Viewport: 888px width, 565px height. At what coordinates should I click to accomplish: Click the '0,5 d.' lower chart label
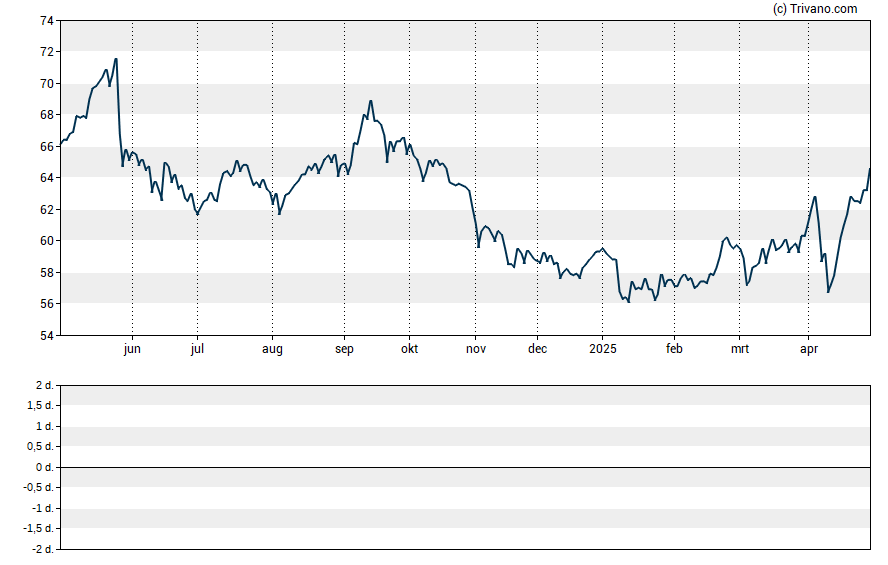[40, 447]
